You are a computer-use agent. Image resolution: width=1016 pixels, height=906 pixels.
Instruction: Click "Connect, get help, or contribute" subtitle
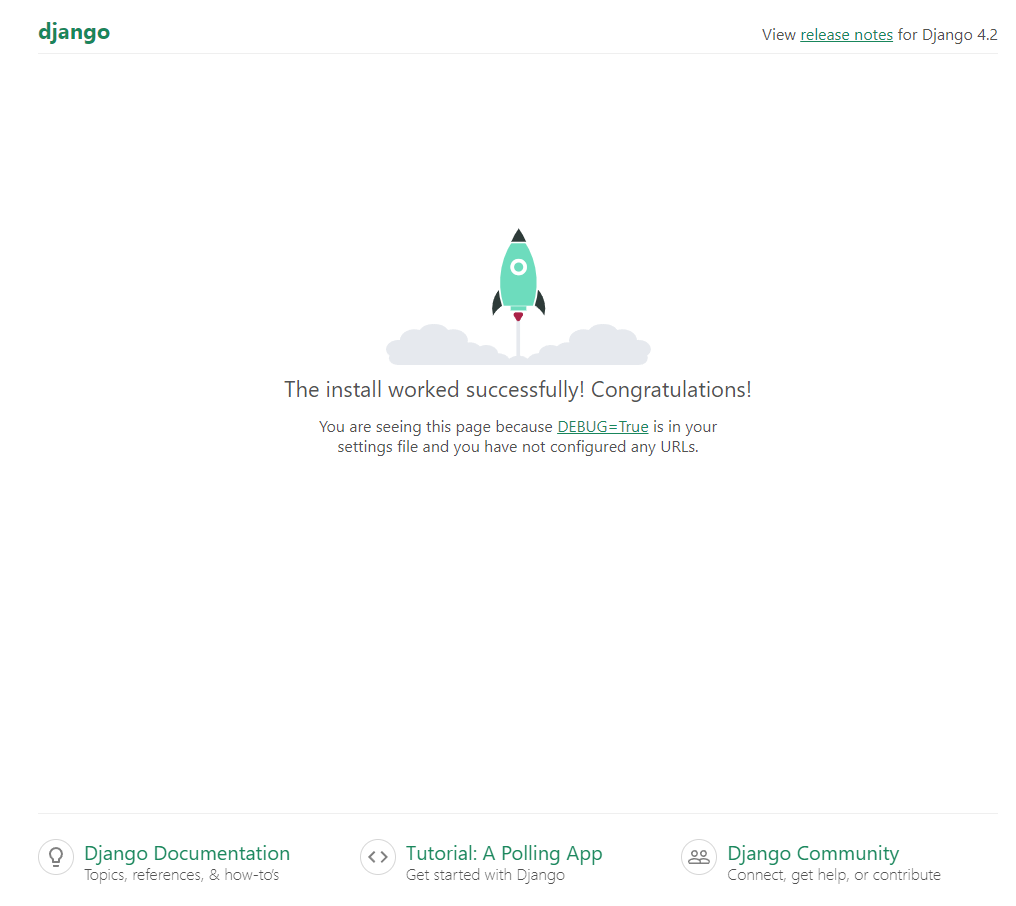834,875
